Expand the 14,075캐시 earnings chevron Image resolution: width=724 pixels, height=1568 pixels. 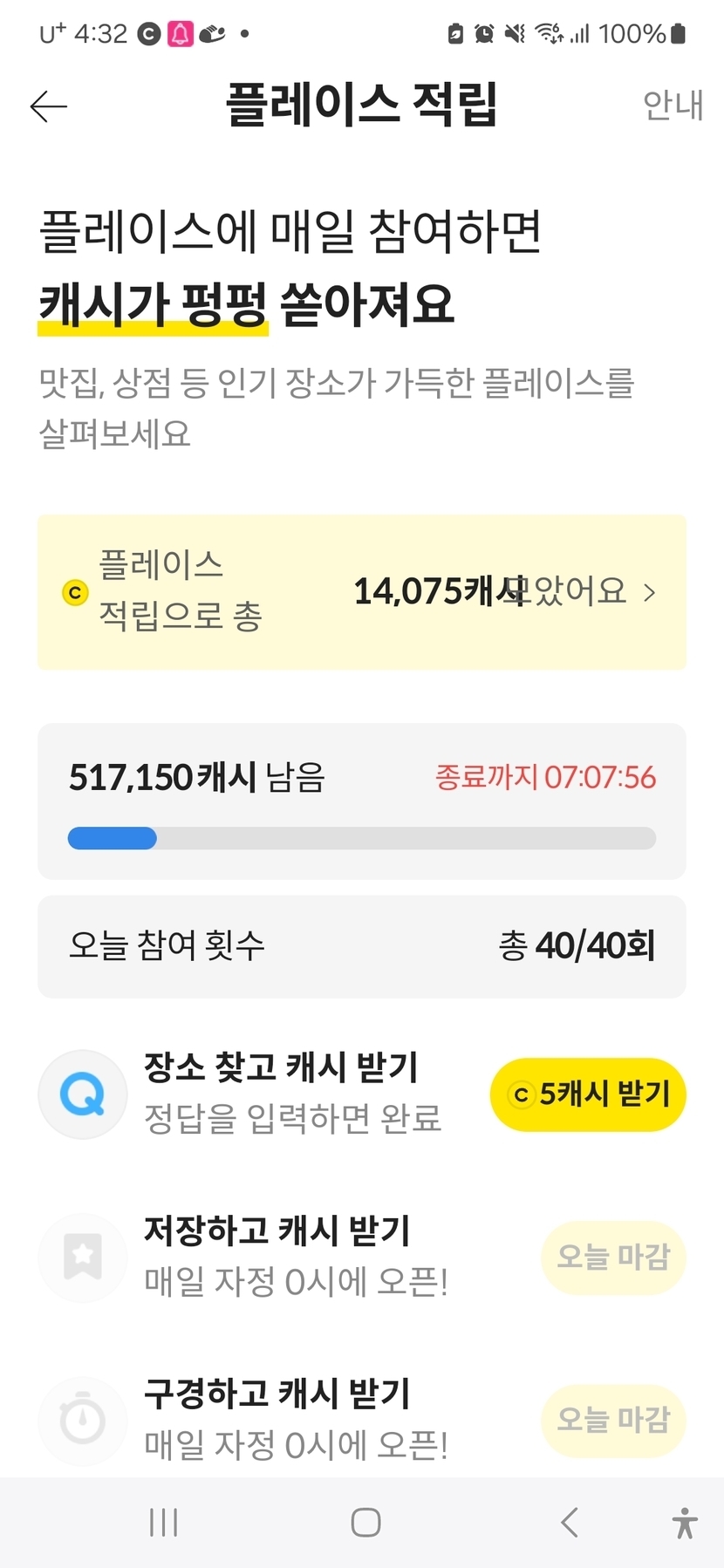pyautogui.click(x=649, y=593)
